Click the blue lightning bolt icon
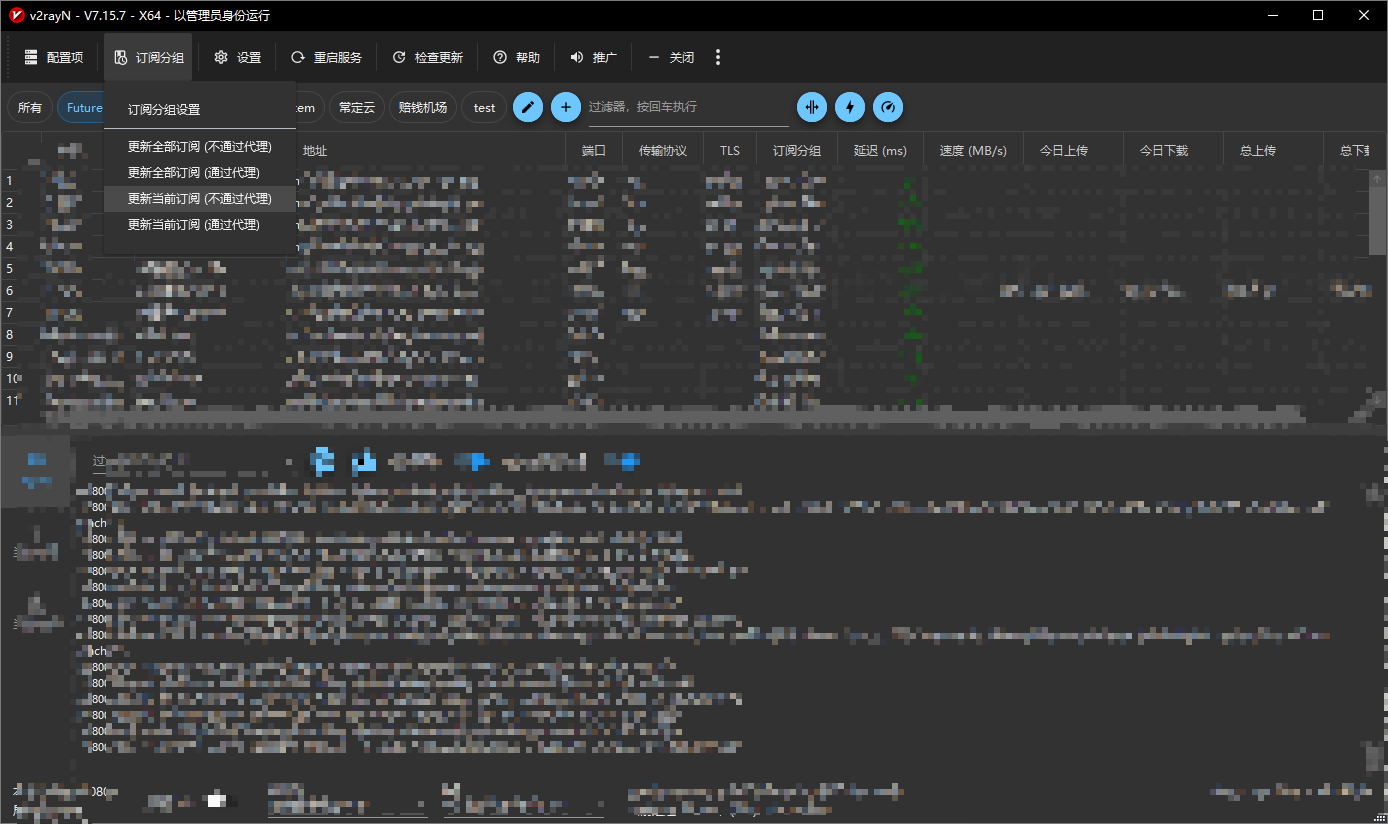This screenshot has height=824, width=1388. point(850,107)
